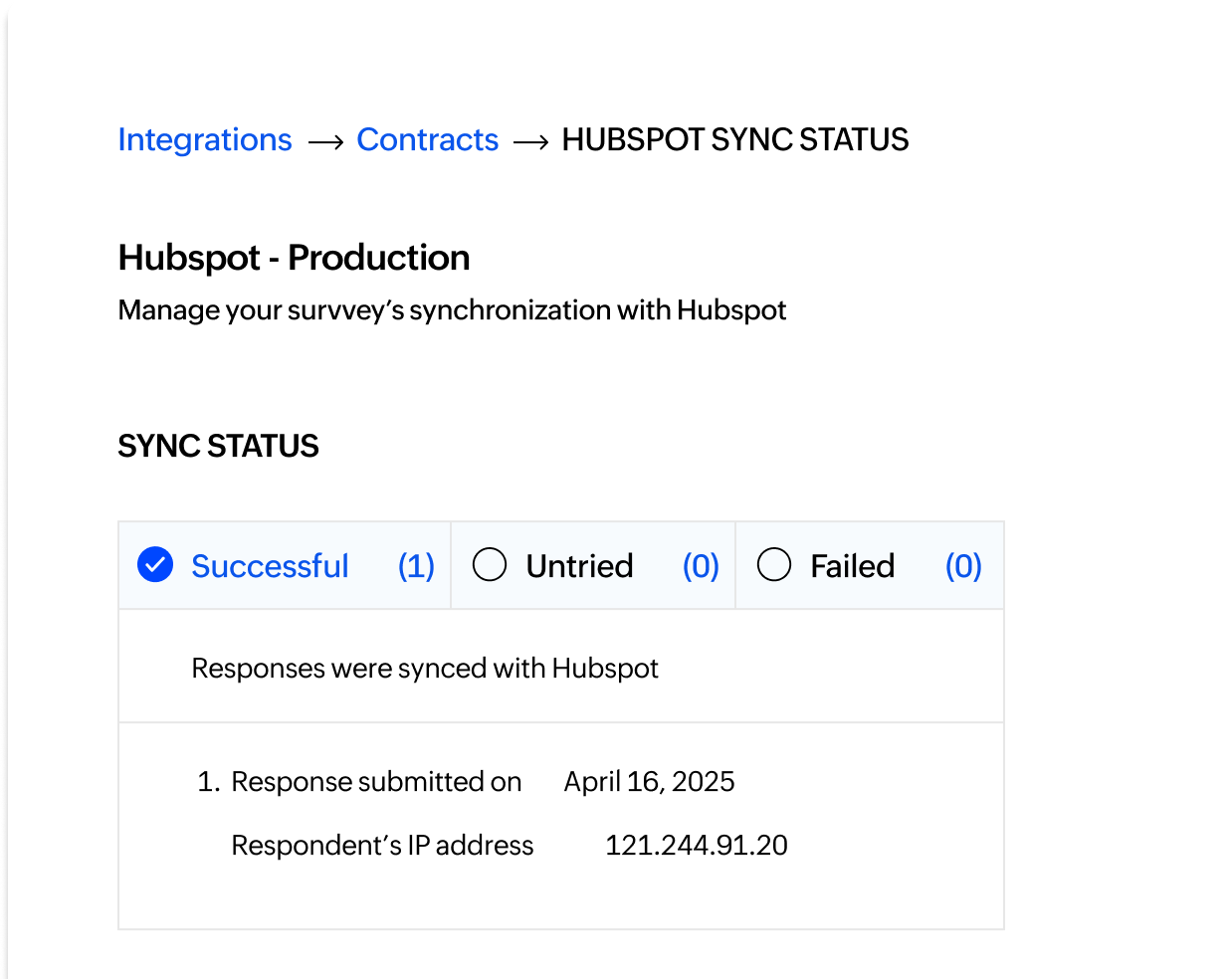Switch to the Untried tab label
The image size is (1232, 979).
click(x=579, y=566)
